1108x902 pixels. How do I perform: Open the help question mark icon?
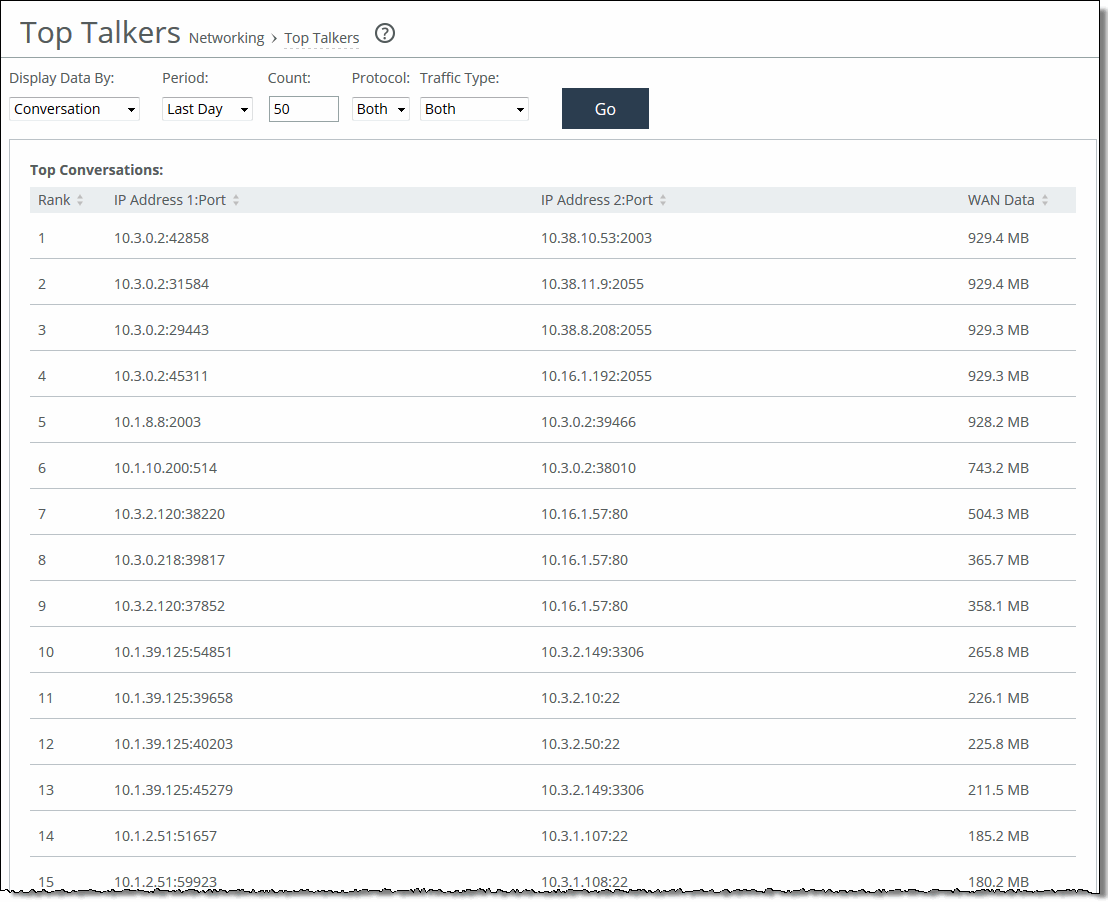click(x=385, y=34)
